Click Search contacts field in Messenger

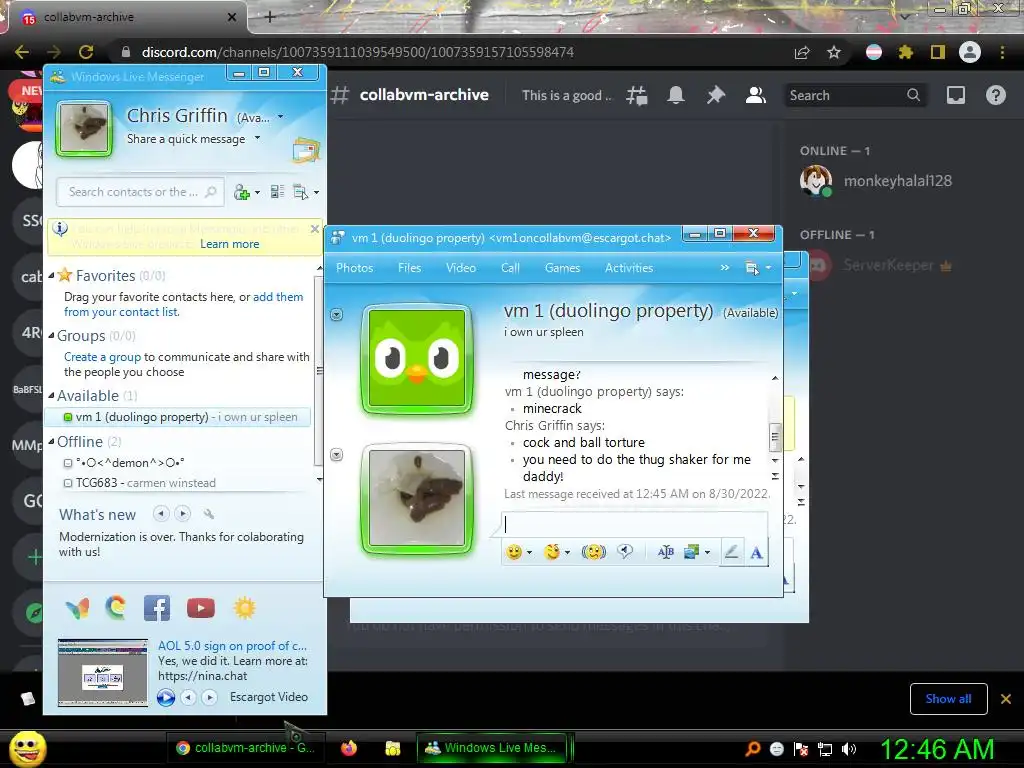tap(140, 192)
